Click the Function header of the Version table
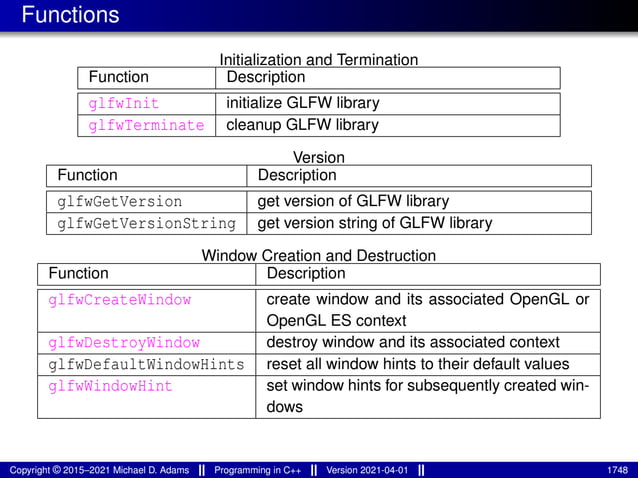This screenshot has width=638, height=478. (x=87, y=175)
